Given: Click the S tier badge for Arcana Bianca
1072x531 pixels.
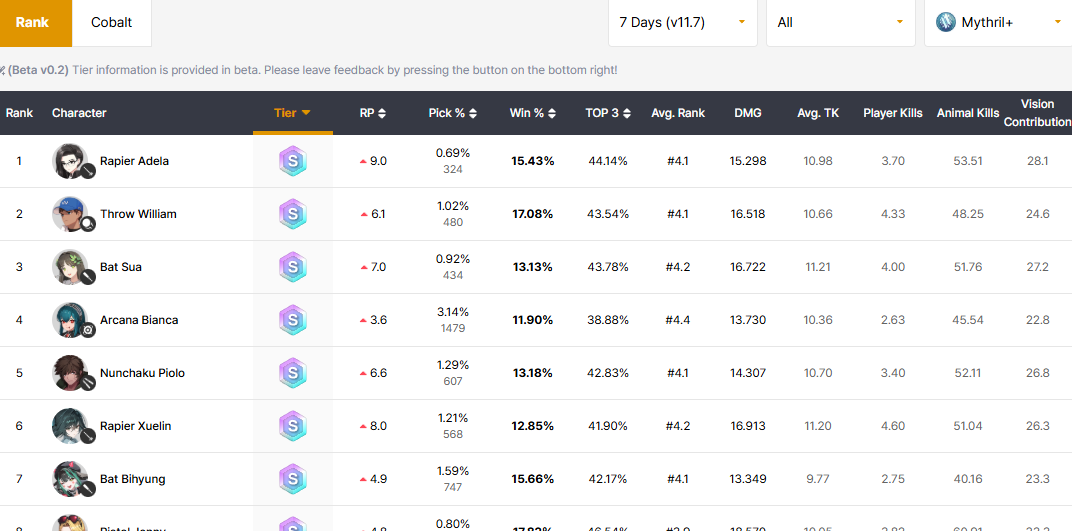Looking at the screenshot, I should coord(293,320).
